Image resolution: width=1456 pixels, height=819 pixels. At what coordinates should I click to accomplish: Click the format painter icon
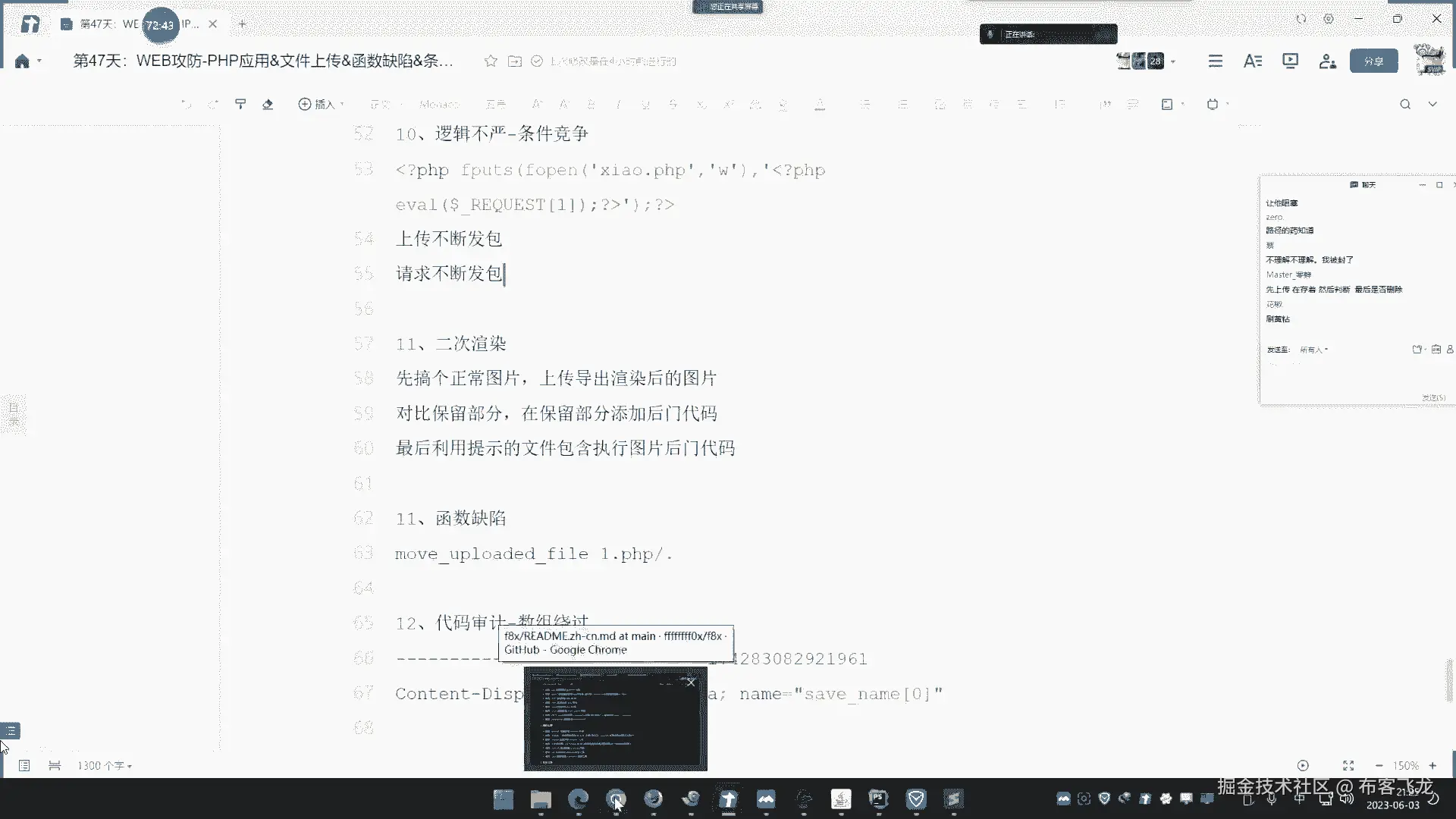point(240,104)
